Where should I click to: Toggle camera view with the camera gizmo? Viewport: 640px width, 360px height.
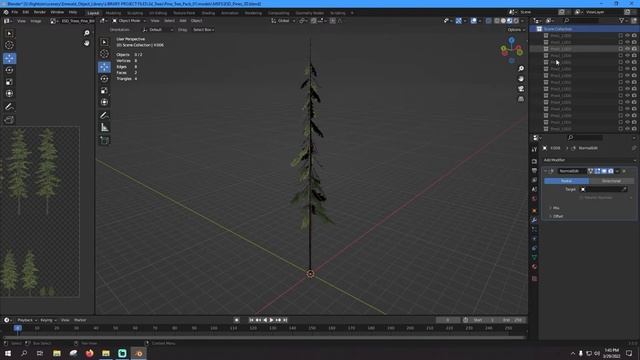click(521, 89)
